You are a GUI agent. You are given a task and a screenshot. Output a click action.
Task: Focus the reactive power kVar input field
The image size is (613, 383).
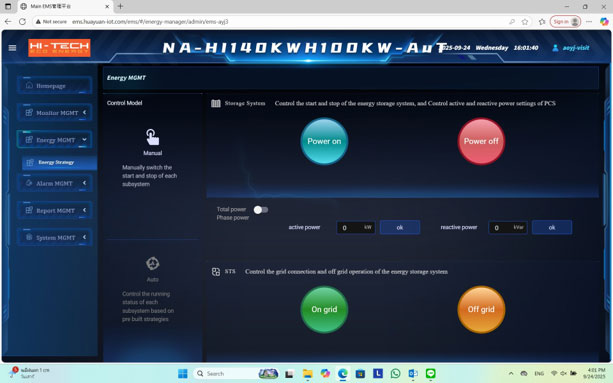(x=507, y=227)
